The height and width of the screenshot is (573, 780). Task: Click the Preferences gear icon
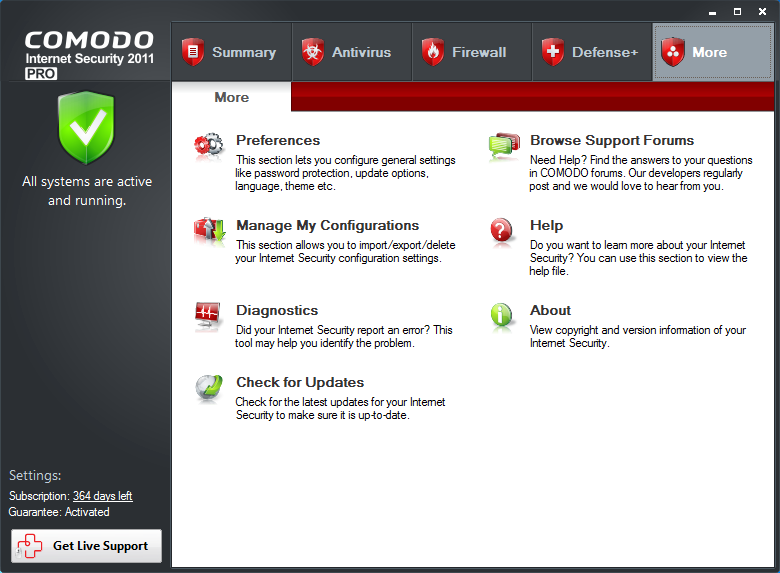pos(209,147)
